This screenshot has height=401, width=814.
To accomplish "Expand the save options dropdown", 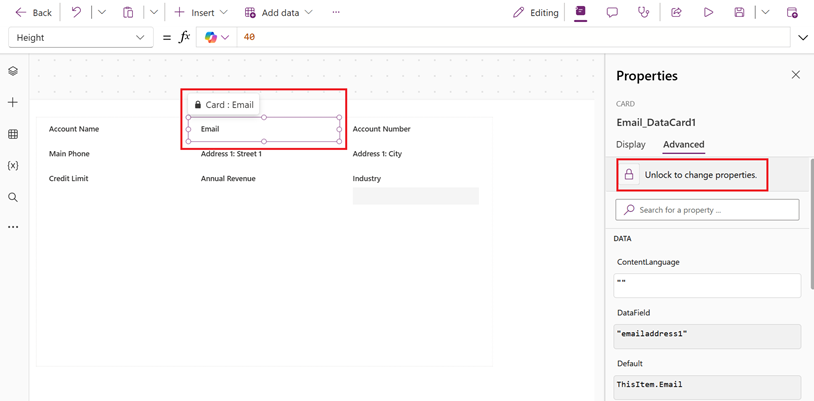I will (x=765, y=12).
